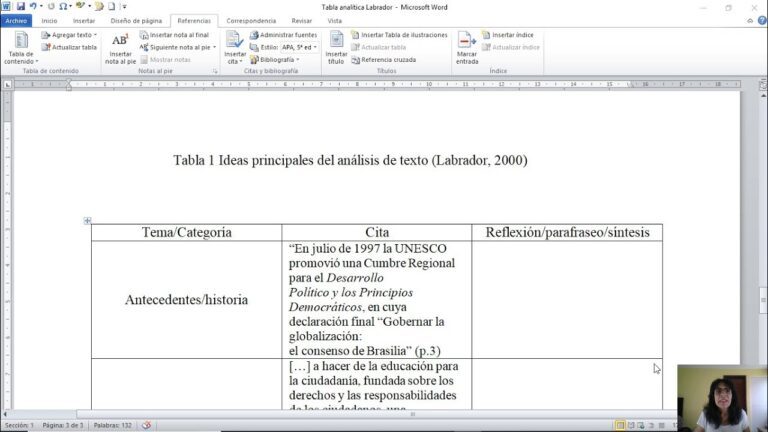The image size is (768, 432).
Task: Switch to the Revisar tab
Action: (302, 21)
